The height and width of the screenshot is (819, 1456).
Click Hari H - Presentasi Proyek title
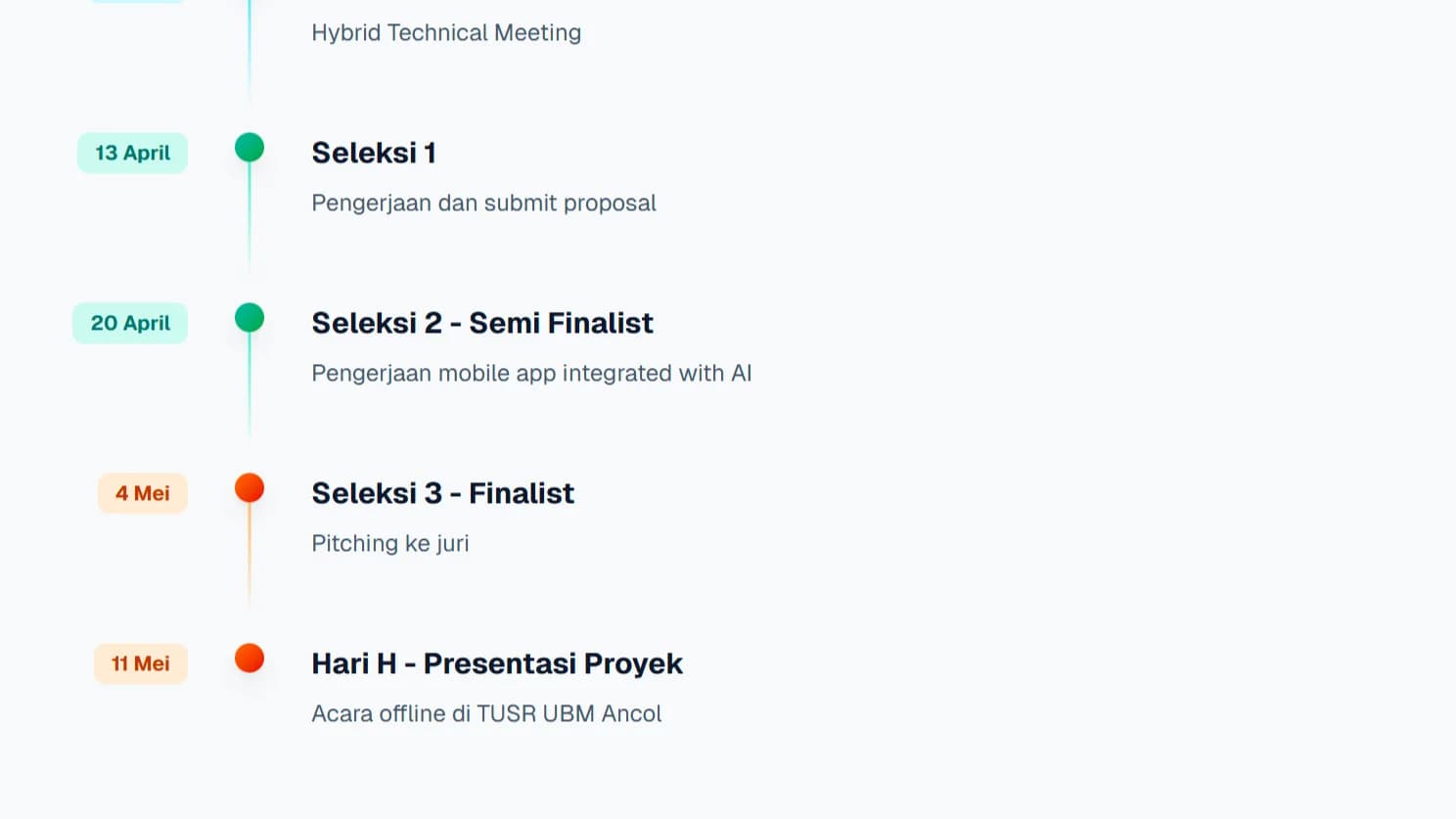(497, 664)
